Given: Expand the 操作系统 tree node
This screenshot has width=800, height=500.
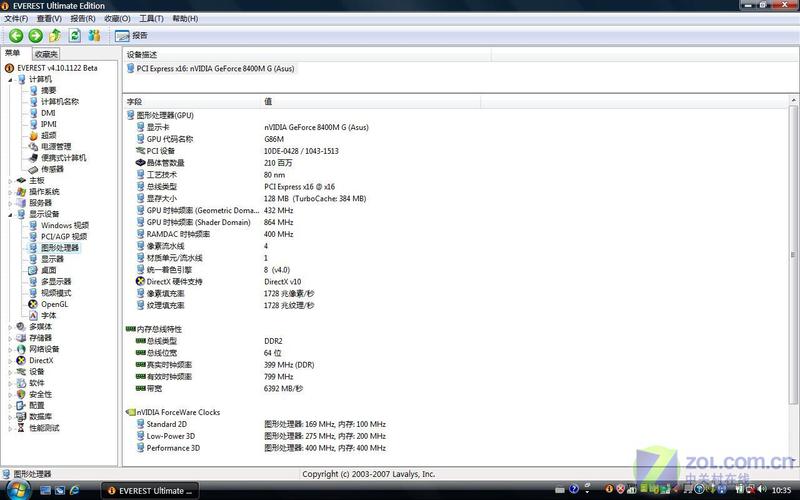Looking at the screenshot, I should click(10, 192).
